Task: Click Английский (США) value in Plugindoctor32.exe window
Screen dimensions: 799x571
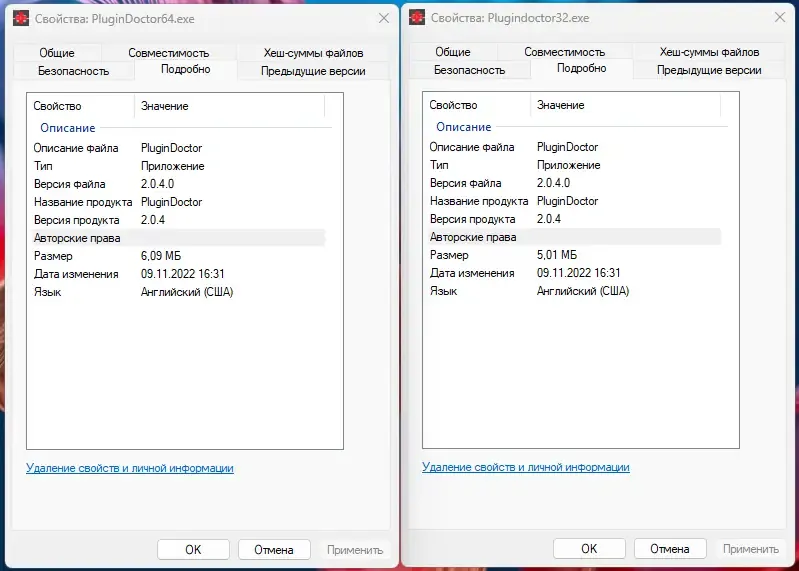Action: coord(583,291)
